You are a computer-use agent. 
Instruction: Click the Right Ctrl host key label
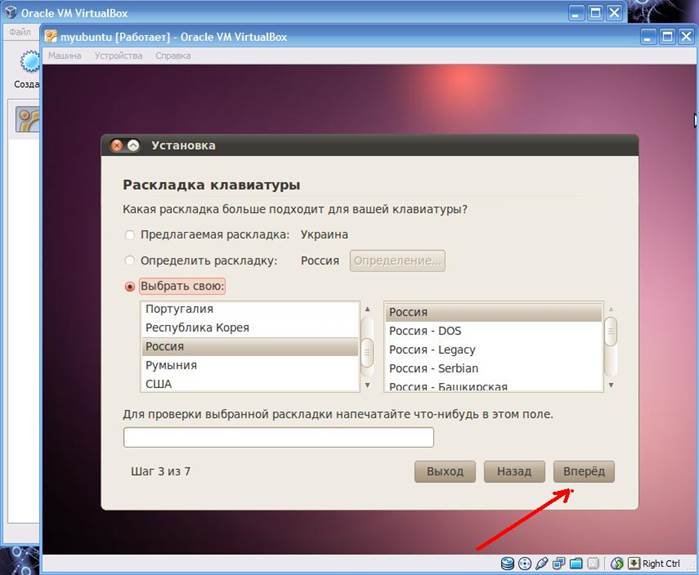tap(662, 564)
